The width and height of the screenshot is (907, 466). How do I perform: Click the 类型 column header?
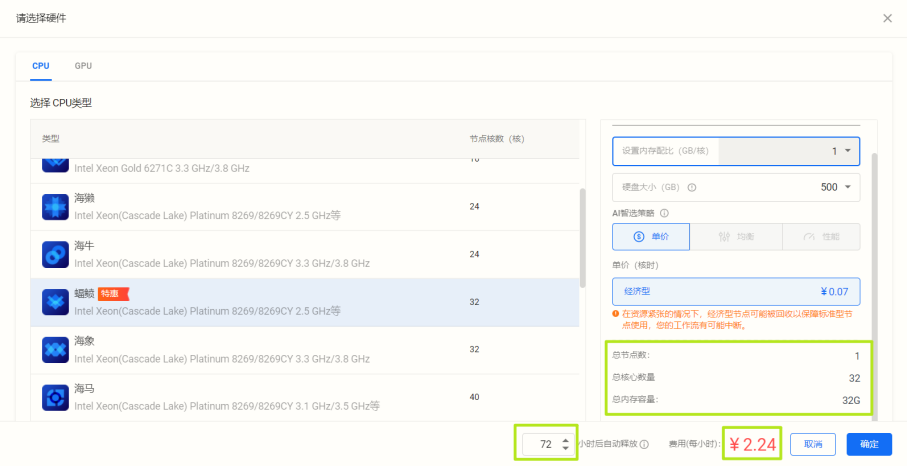[50, 139]
